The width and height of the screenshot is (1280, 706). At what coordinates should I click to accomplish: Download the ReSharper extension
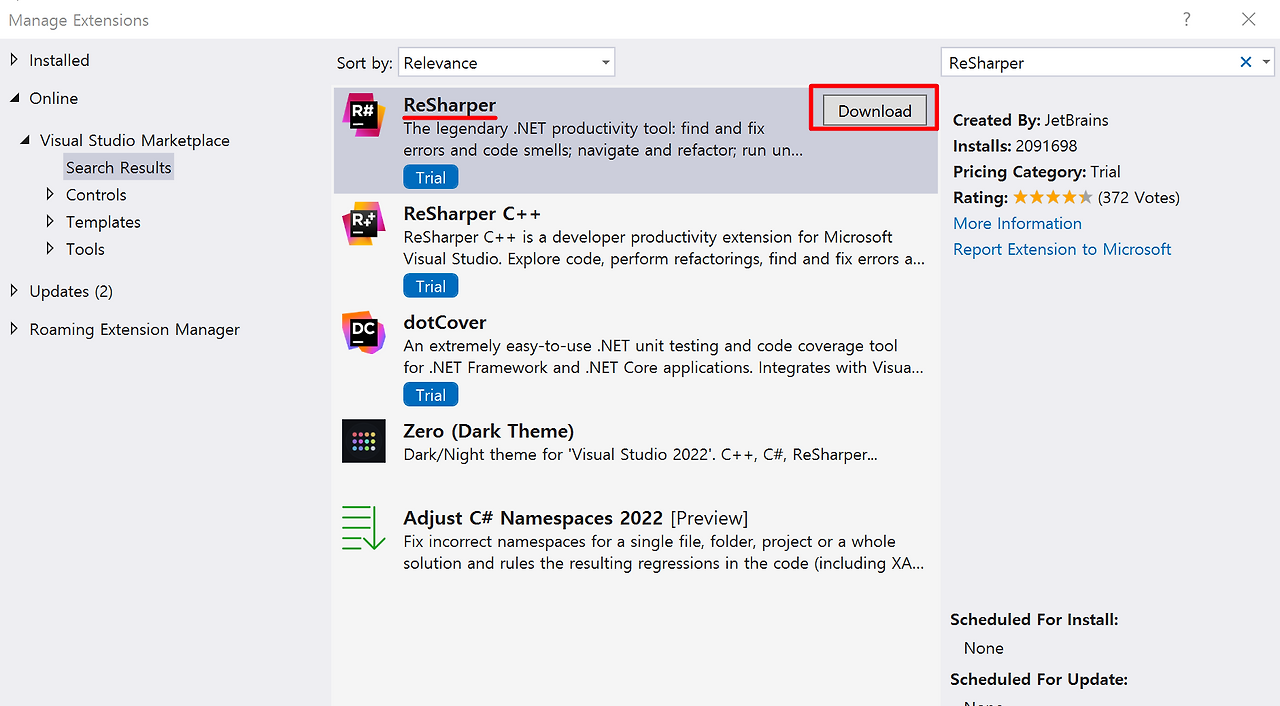tap(872, 110)
